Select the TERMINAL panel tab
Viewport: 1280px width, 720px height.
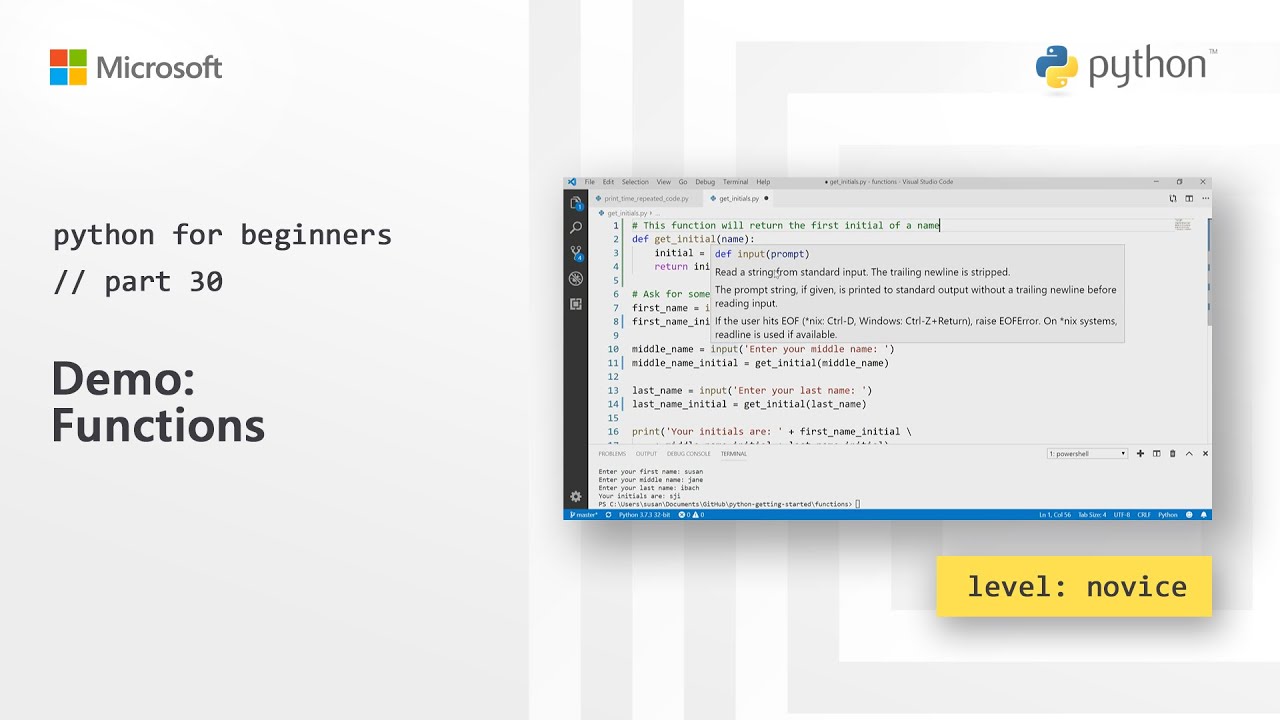point(734,454)
